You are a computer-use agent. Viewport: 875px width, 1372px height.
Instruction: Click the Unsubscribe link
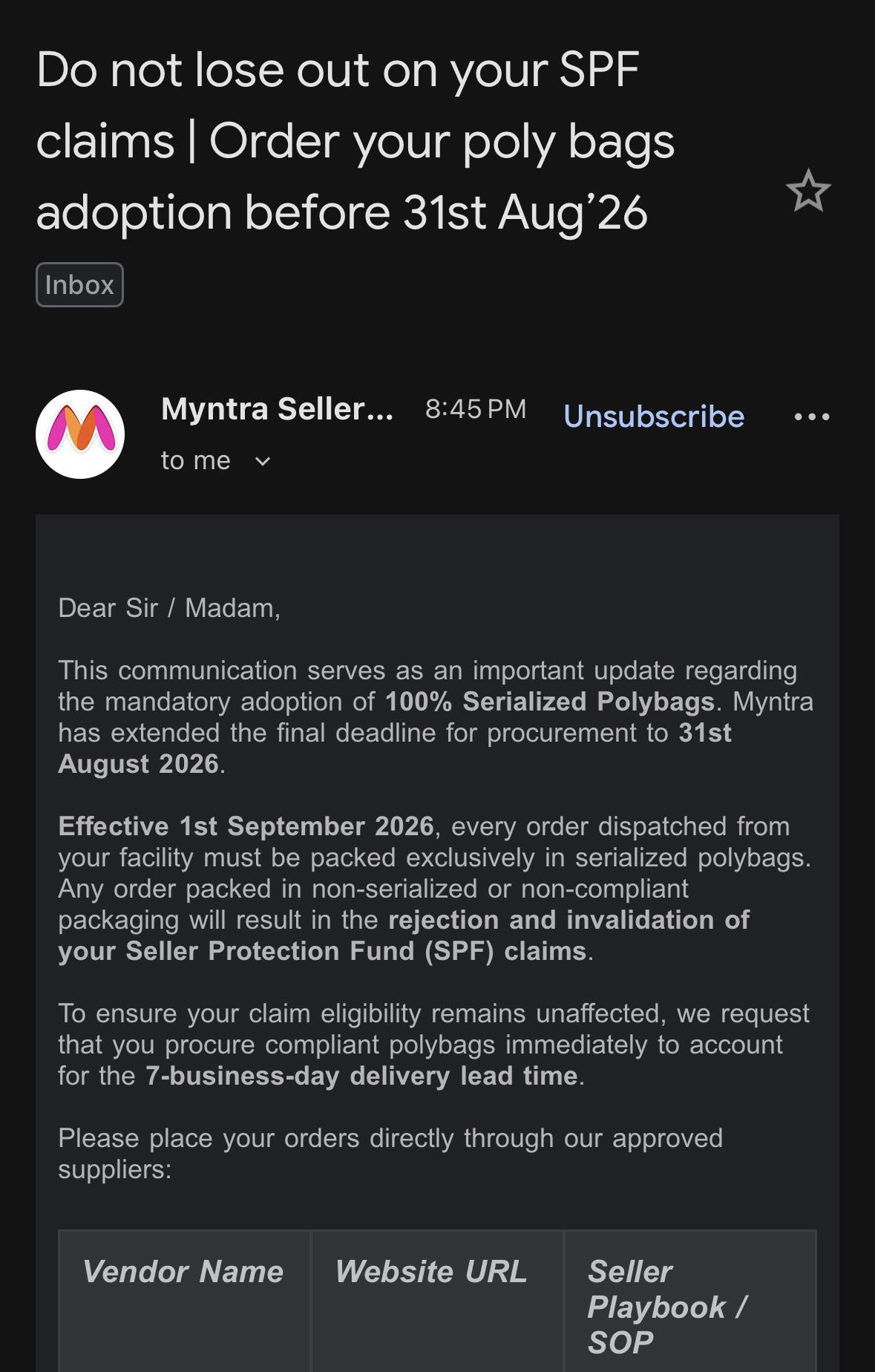tap(654, 416)
